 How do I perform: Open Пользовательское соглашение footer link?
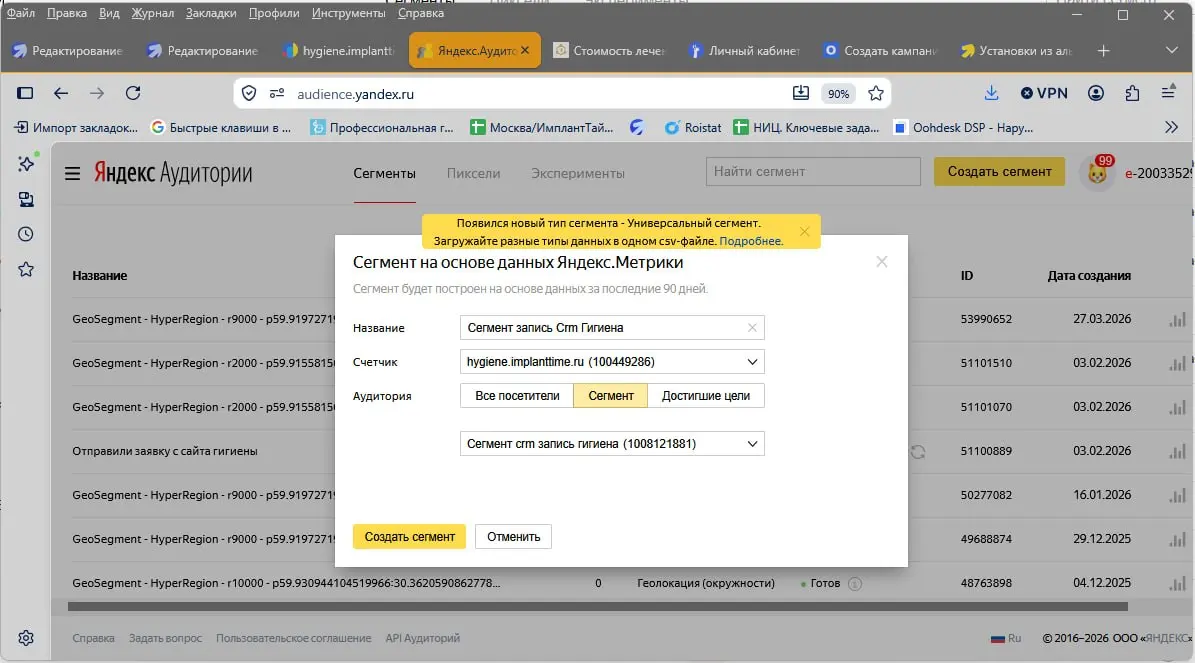pos(293,638)
